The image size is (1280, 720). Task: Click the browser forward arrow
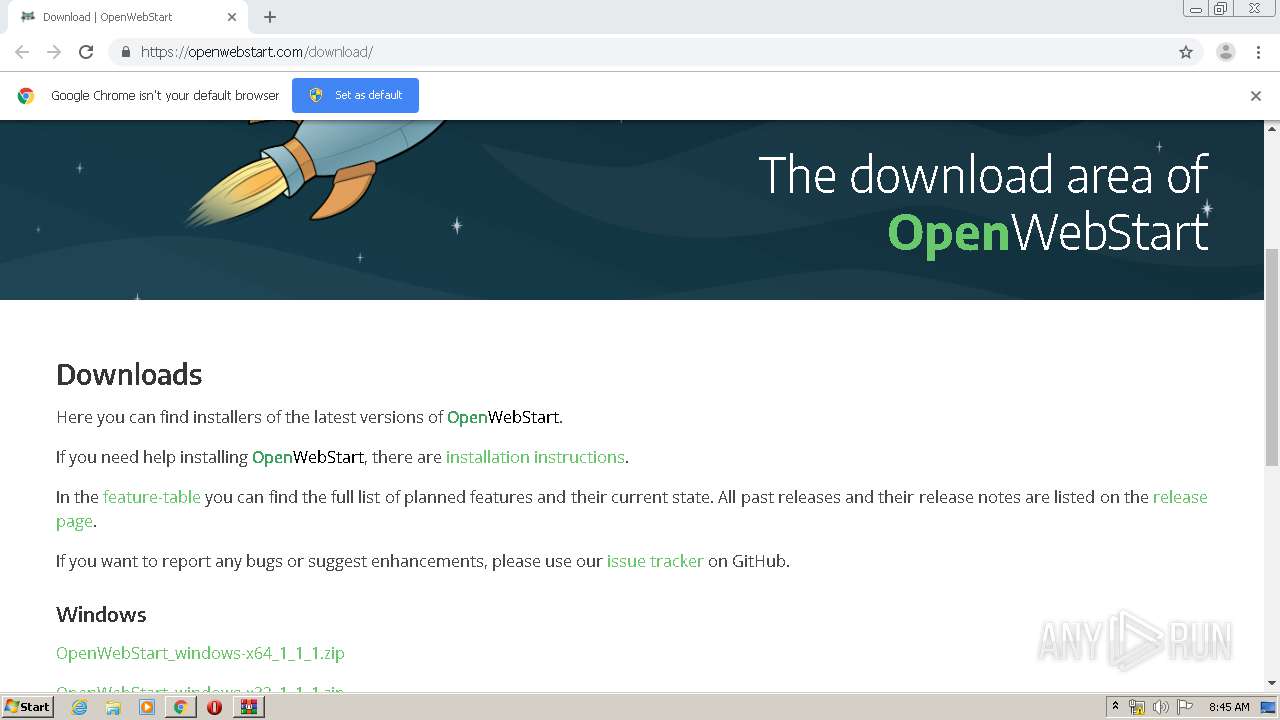[x=54, y=52]
